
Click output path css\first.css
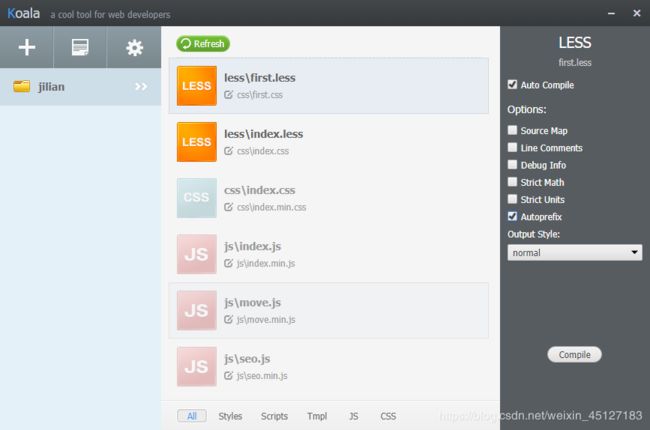(260, 95)
